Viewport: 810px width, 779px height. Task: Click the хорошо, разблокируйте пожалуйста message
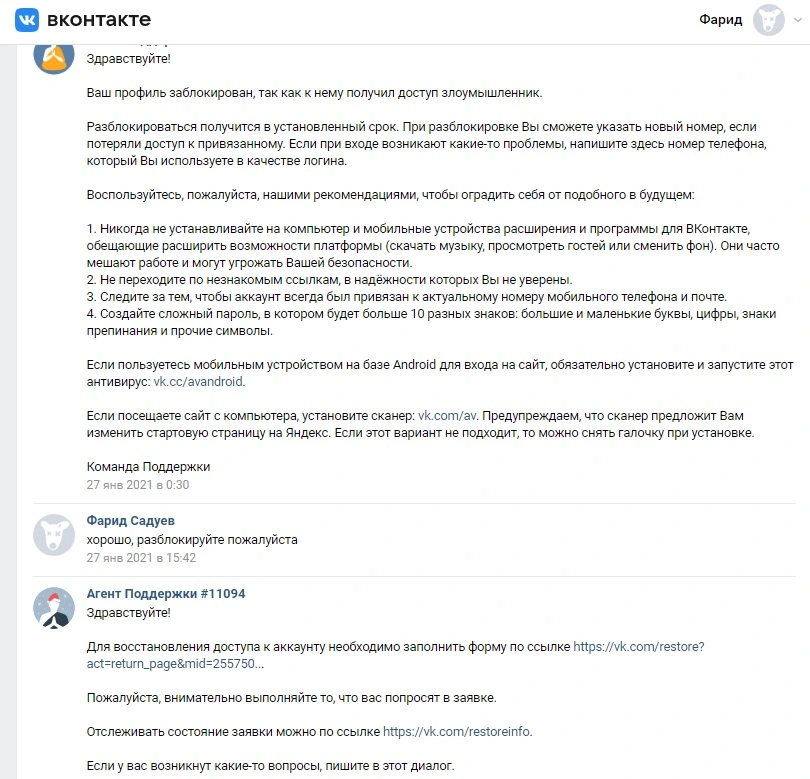(192, 540)
